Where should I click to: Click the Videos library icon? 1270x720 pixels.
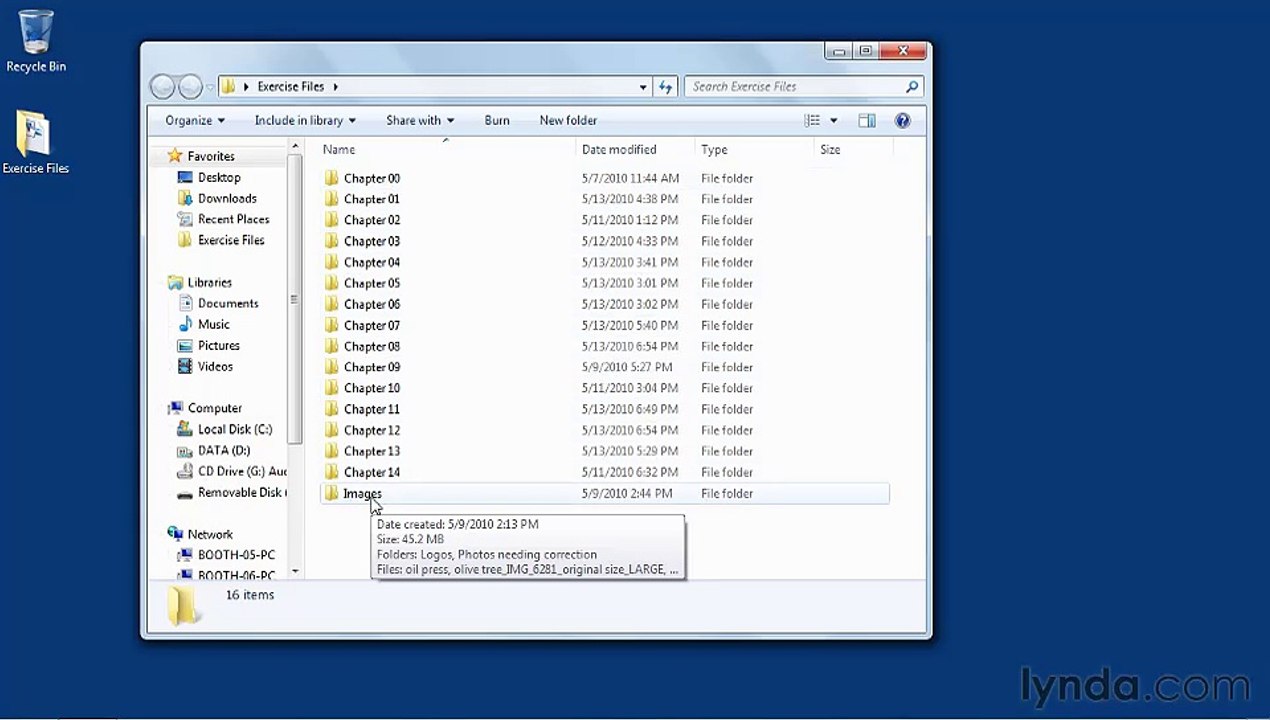coord(185,366)
